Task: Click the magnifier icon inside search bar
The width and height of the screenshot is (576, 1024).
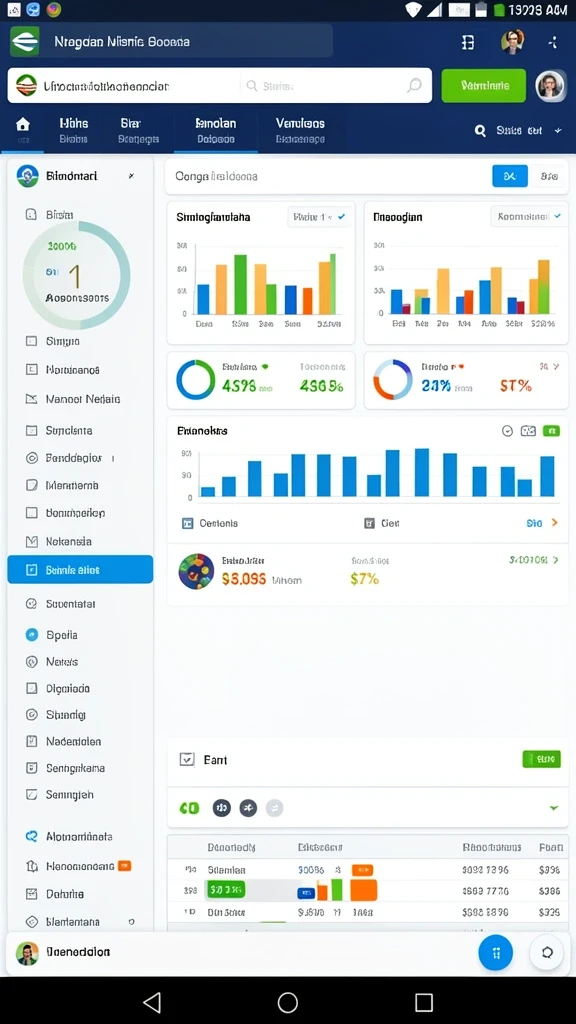Action: [414, 85]
